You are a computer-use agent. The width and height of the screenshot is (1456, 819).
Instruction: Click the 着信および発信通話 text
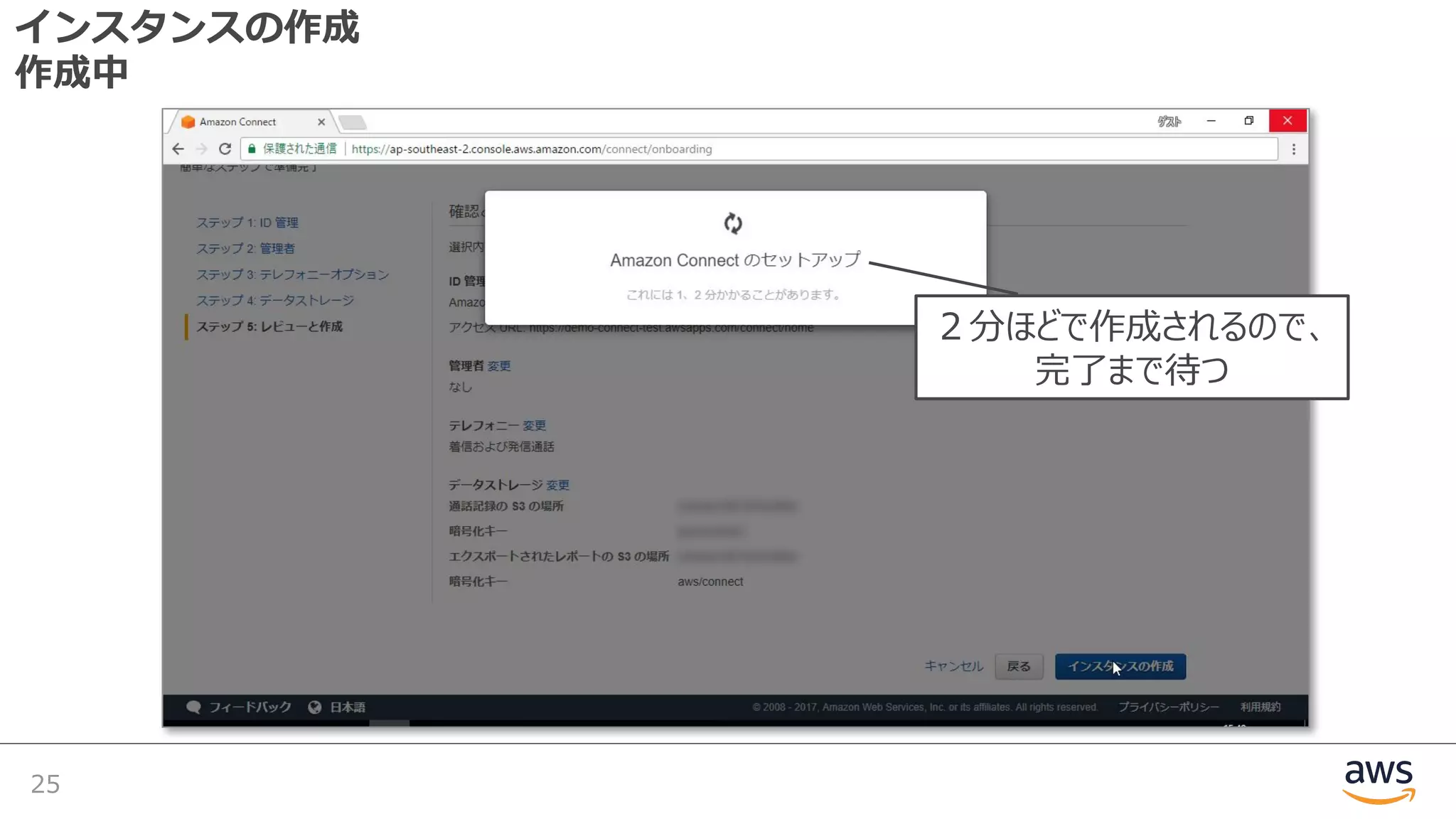[501, 446]
